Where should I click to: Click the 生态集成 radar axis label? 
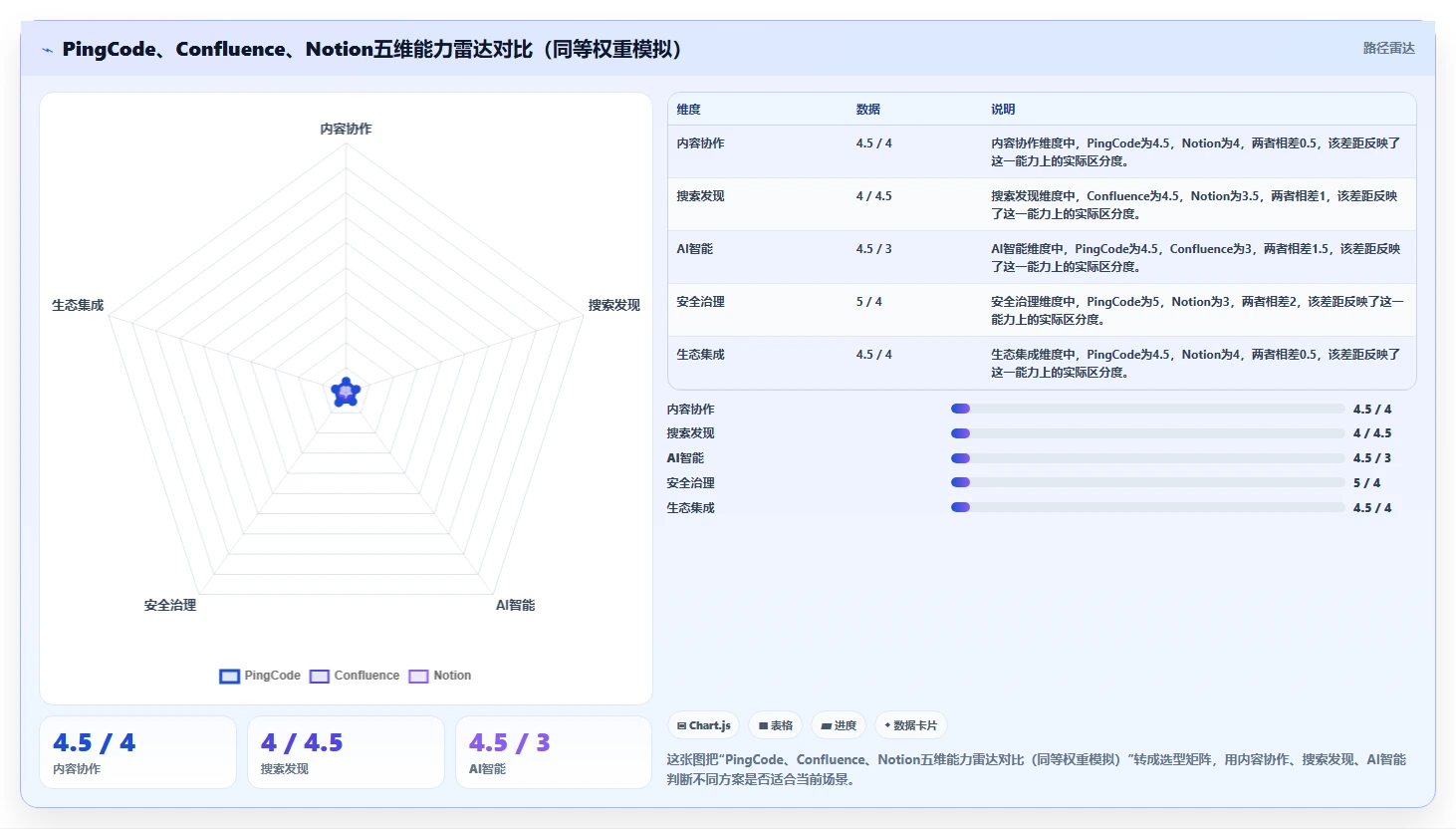click(x=78, y=305)
